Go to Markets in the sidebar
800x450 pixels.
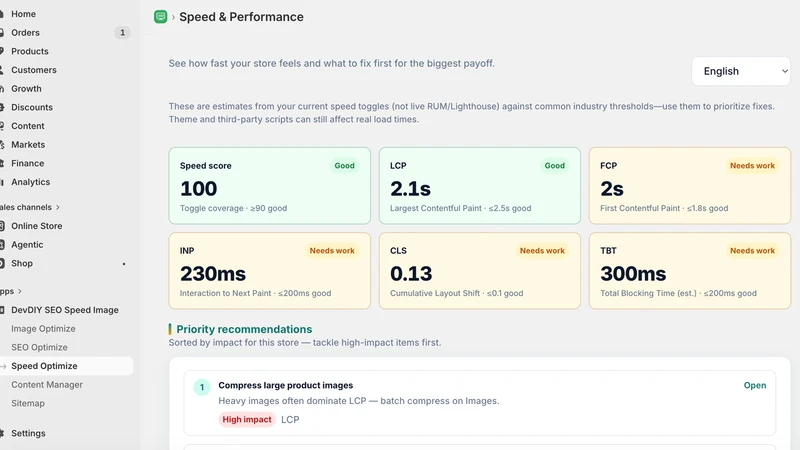(28, 144)
